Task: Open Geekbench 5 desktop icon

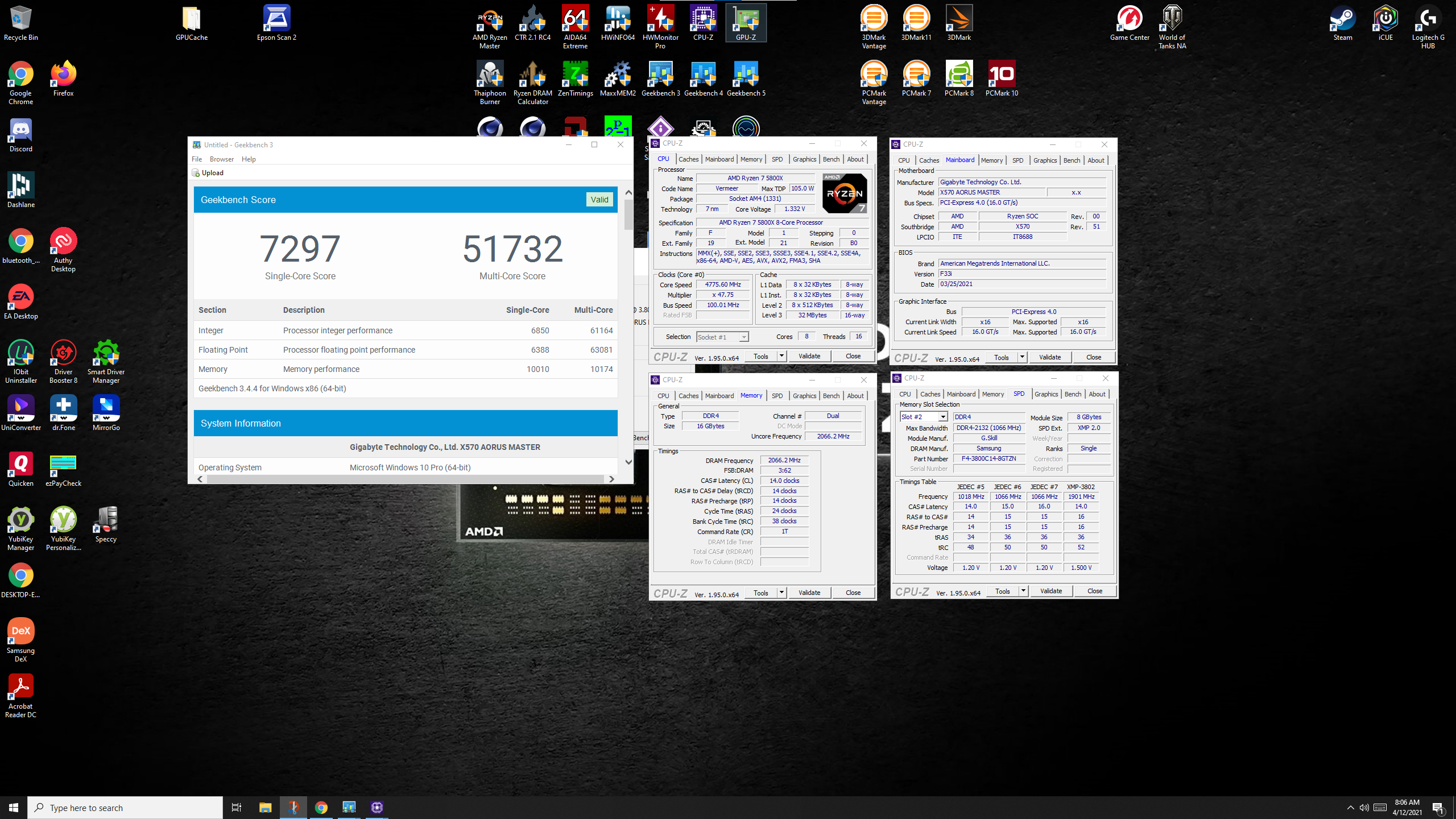Action: coord(746,80)
